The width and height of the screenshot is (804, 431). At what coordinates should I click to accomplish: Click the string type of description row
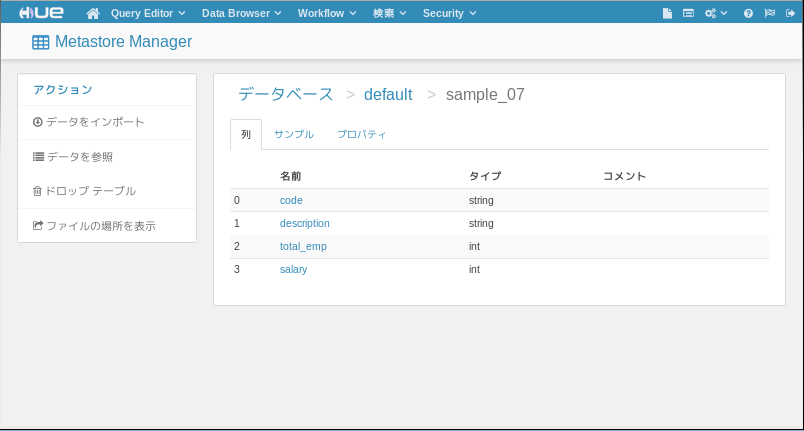pos(481,223)
